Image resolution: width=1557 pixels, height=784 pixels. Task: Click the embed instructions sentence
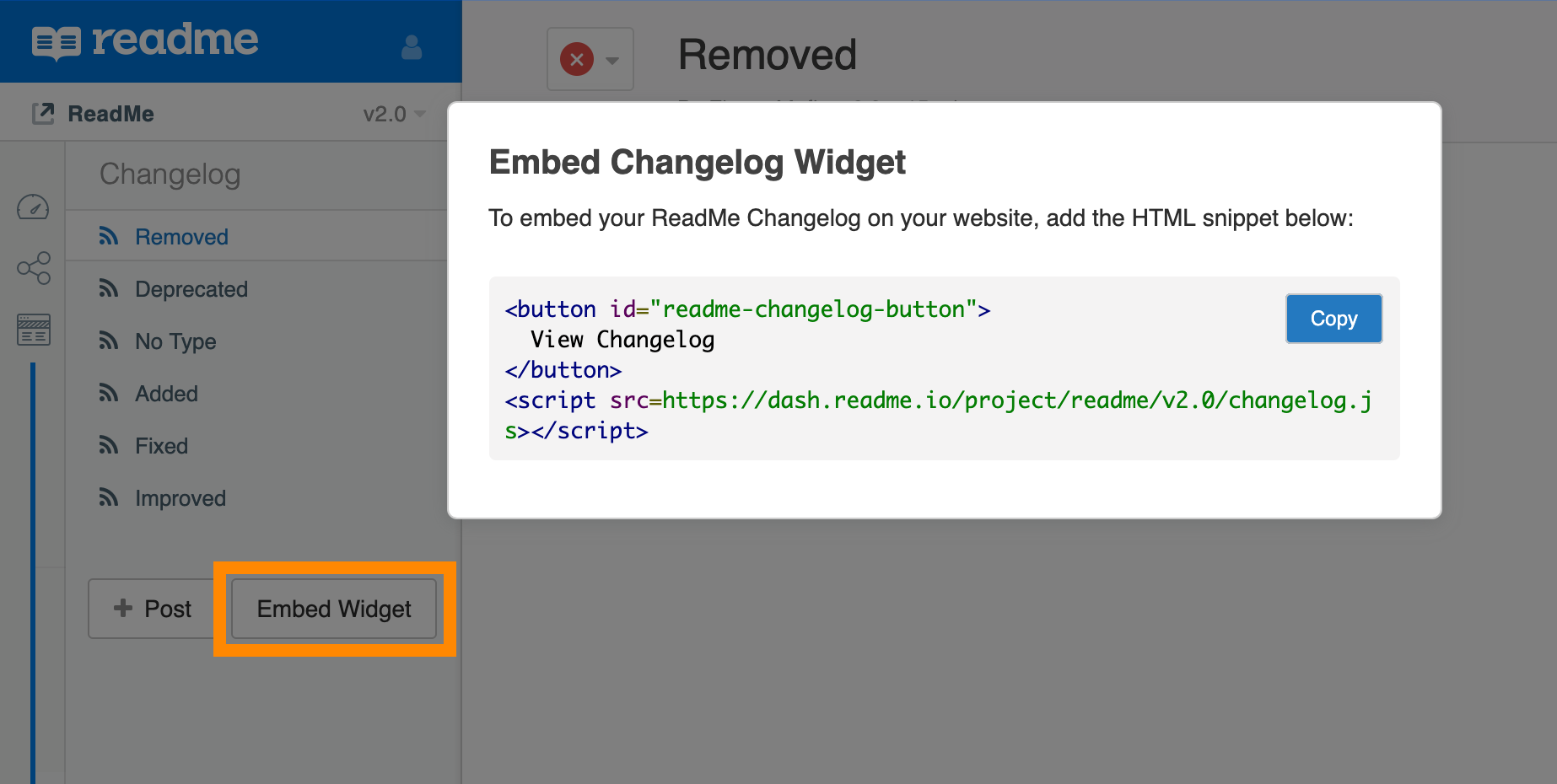tap(921, 218)
